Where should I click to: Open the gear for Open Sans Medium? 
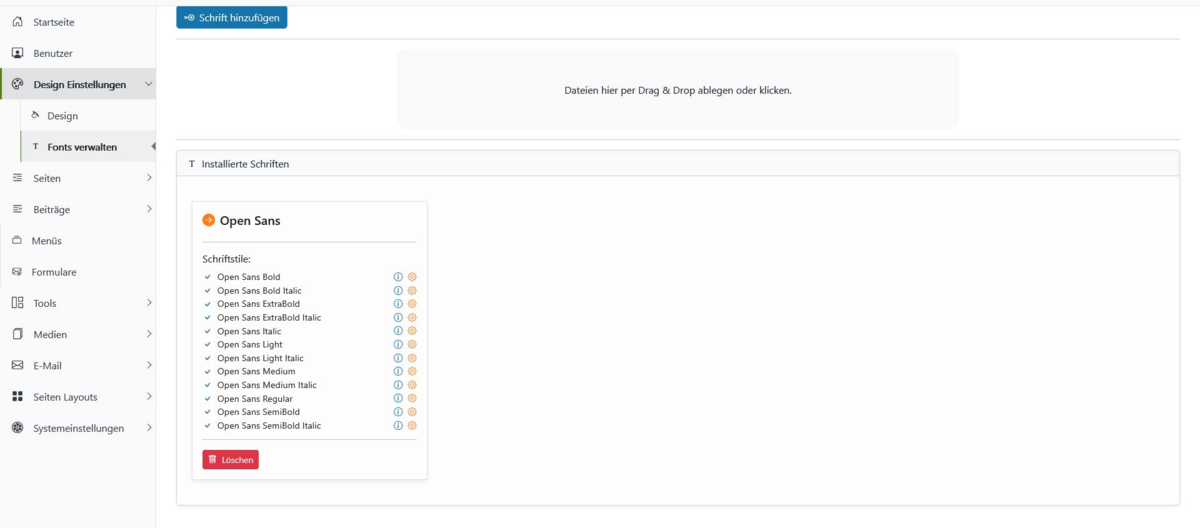[x=412, y=371]
